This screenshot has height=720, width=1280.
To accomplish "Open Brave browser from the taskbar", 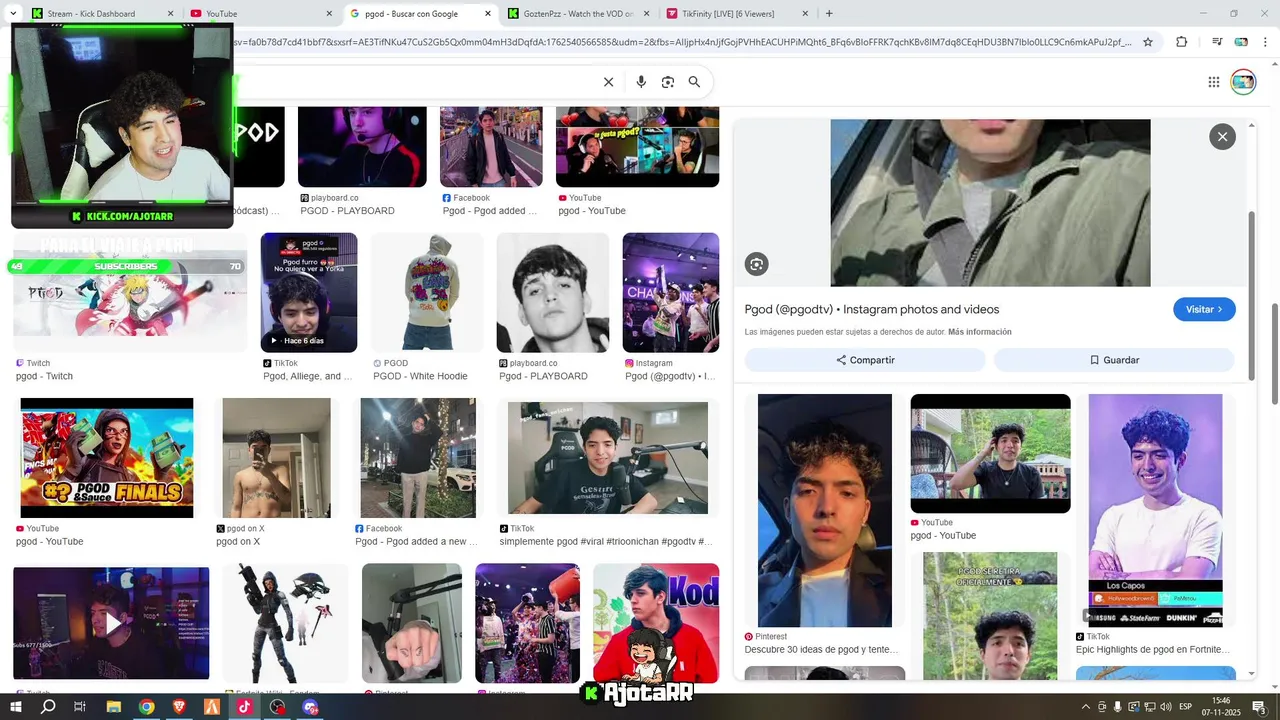I will (179, 706).
